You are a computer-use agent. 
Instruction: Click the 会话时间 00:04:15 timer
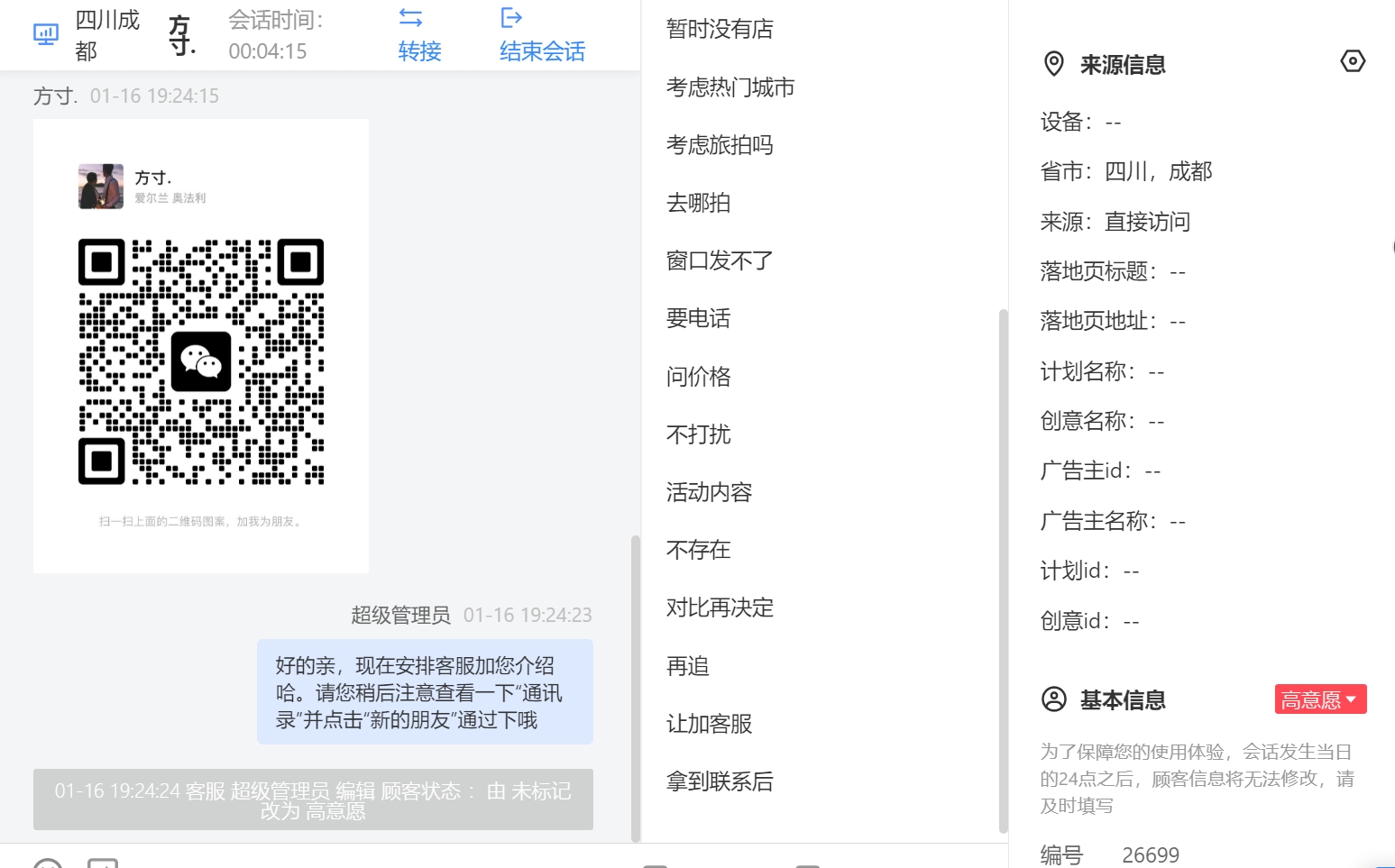tap(276, 34)
